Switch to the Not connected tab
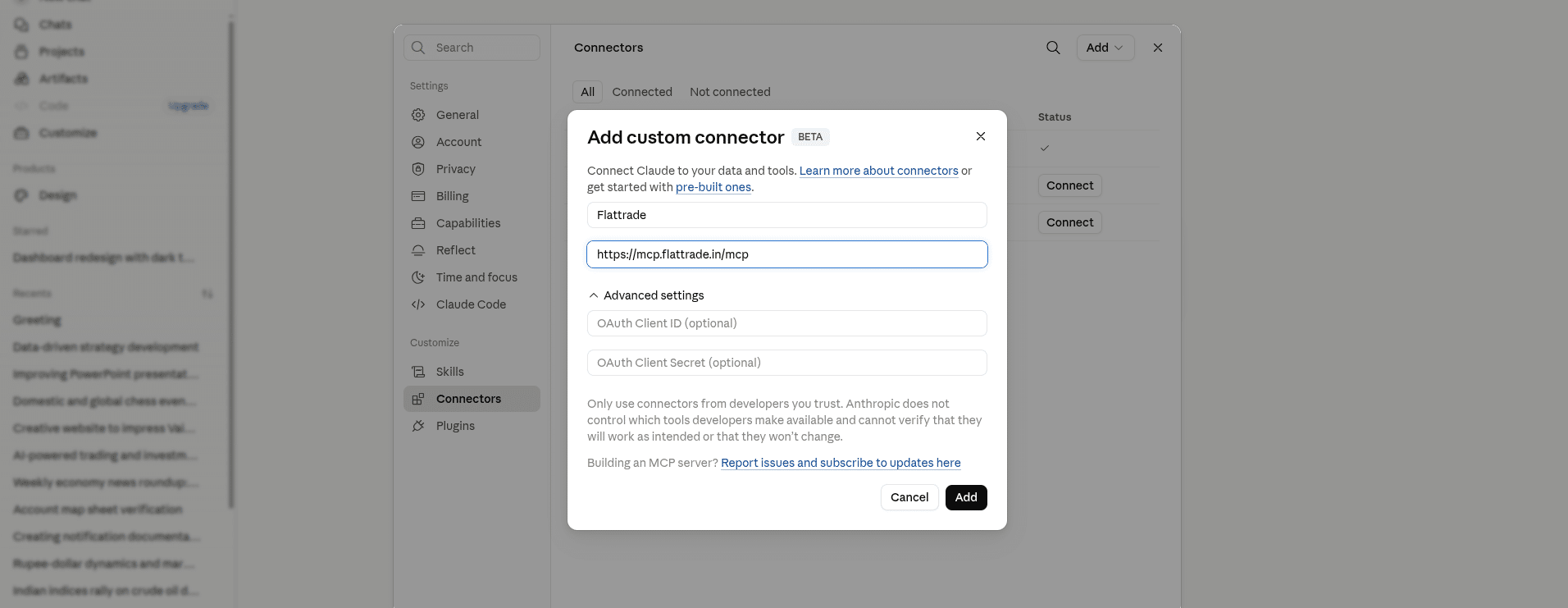 pyautogui.click(x=730, y=92)
